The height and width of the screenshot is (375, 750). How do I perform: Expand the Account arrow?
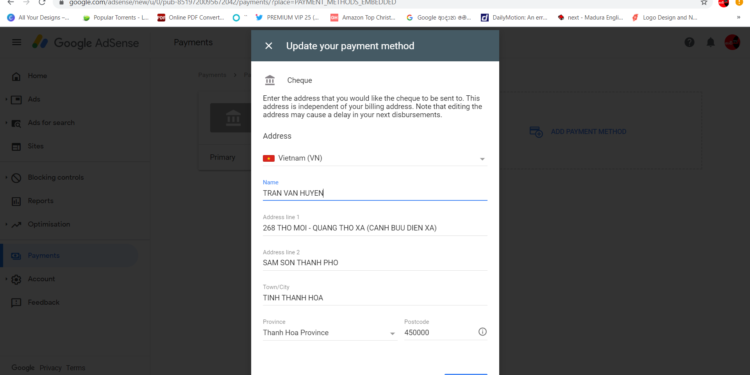[x=6, y=279]
